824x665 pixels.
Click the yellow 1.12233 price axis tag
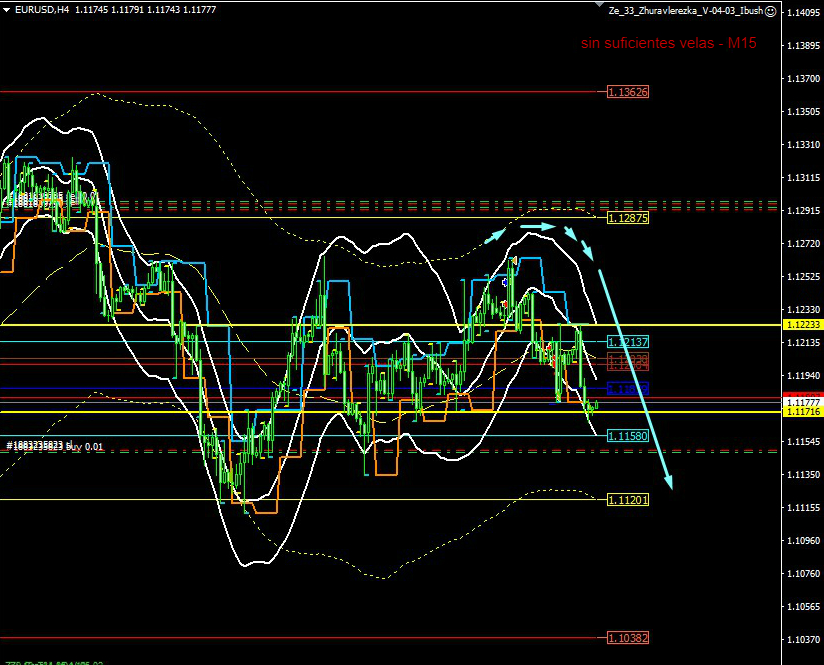802,325
